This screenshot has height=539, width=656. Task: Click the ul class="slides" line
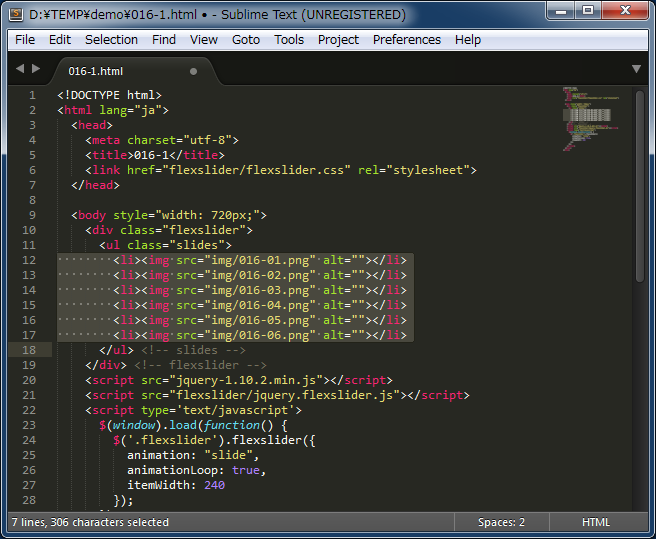(x=165, y=245)
